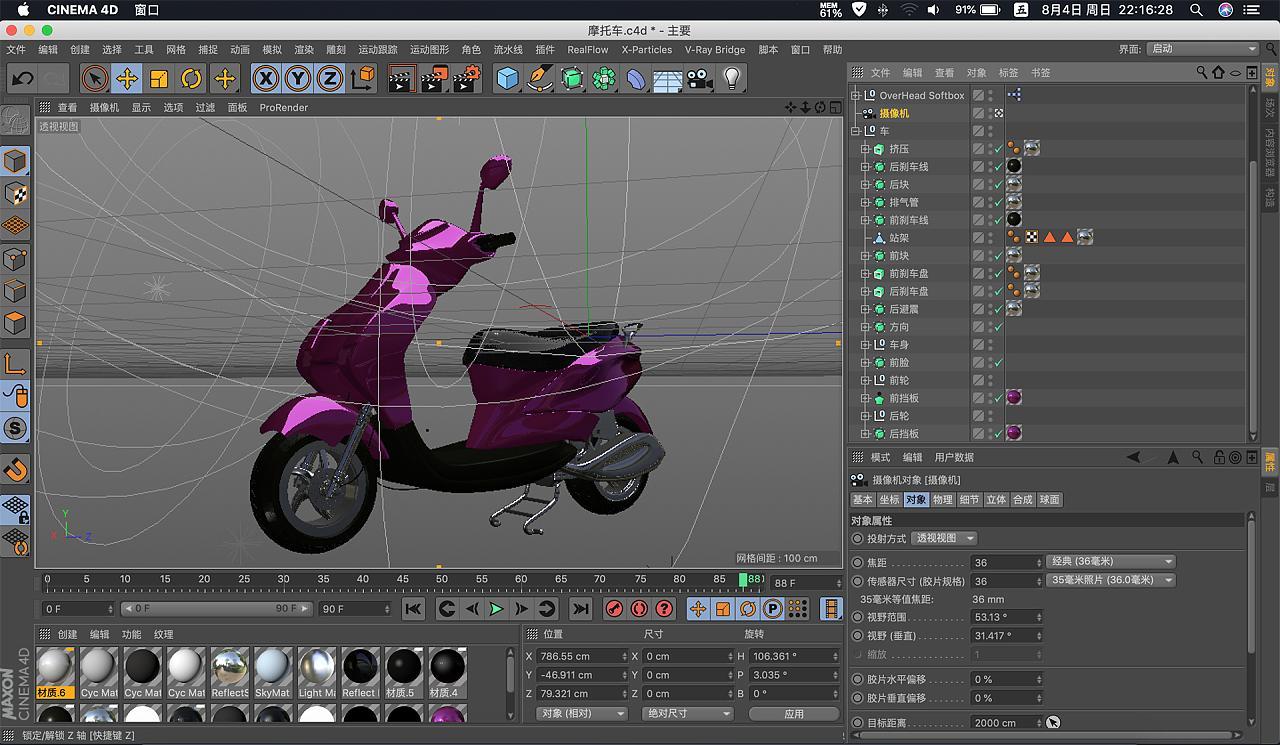Switch to the 物理 attribute tab
1280x745 pixels.
point(942,499)
